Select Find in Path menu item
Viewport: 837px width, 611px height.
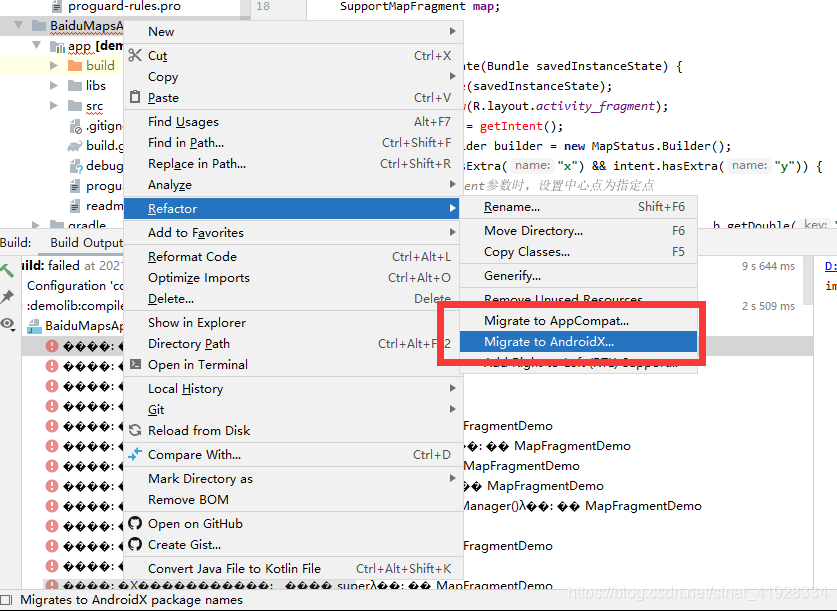pyautogui.click(x=293, y=142)
